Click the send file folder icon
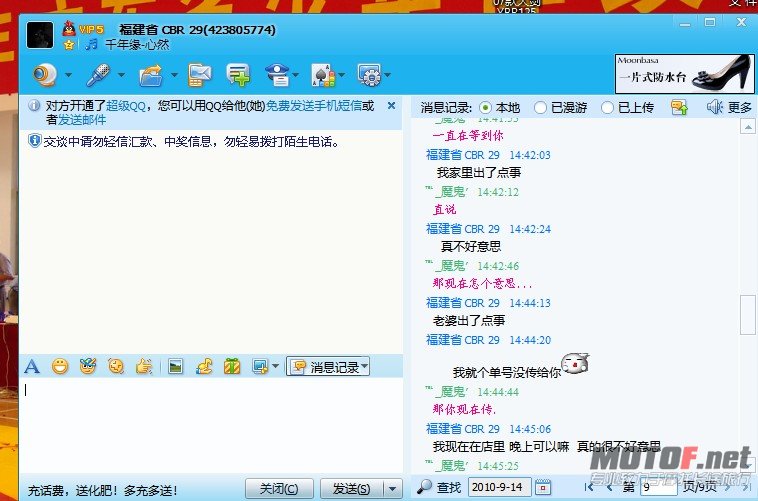The width and height of the screenshot is (758, 501). 151,75
